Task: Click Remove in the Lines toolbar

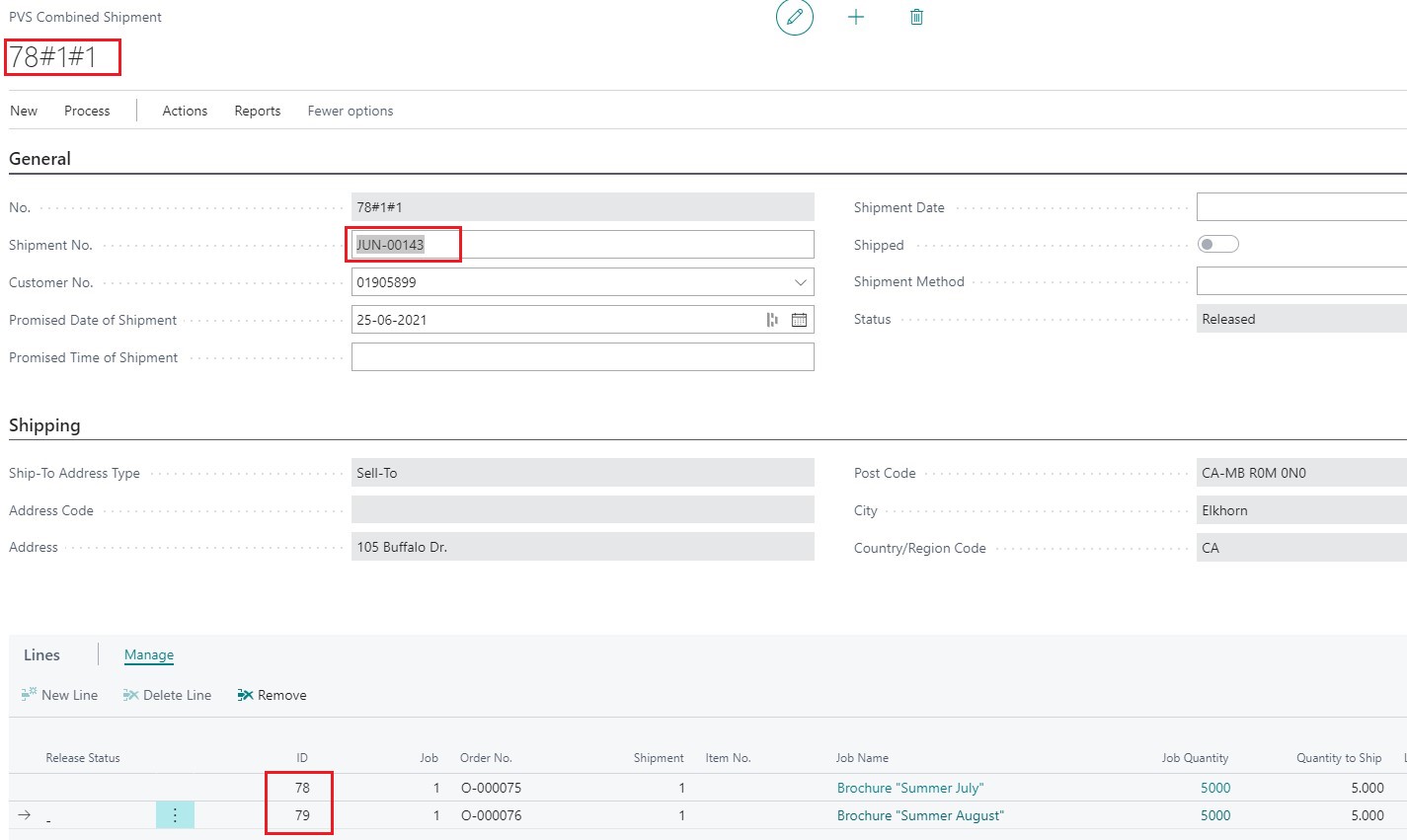Action: pos(273,695)
